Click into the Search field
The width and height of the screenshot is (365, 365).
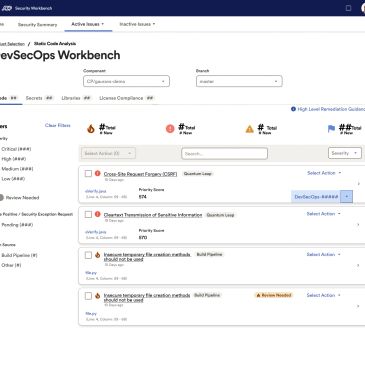click(225, 154)
